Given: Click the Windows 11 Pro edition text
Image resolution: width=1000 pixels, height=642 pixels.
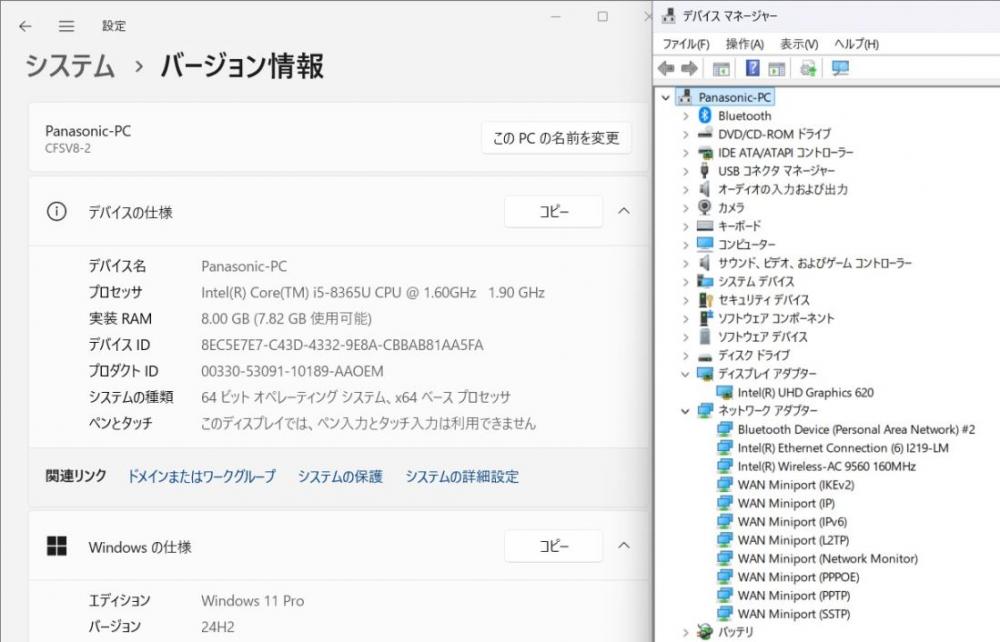Looking at the screenshot, I should (x=253, y=601).
